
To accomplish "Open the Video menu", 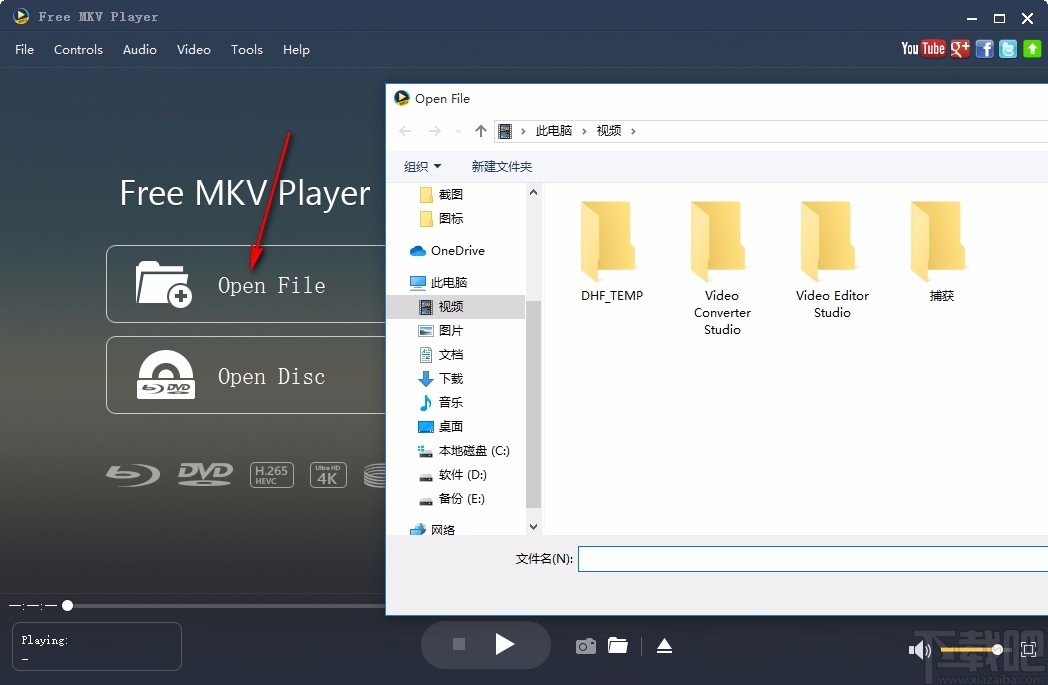I will (194, 49).
